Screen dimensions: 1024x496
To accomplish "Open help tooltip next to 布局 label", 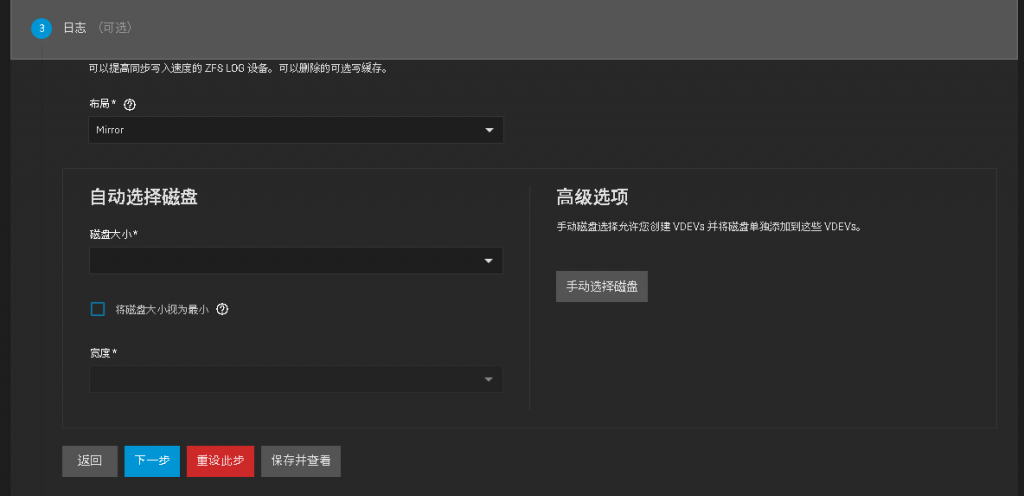I will coord(129,104).
